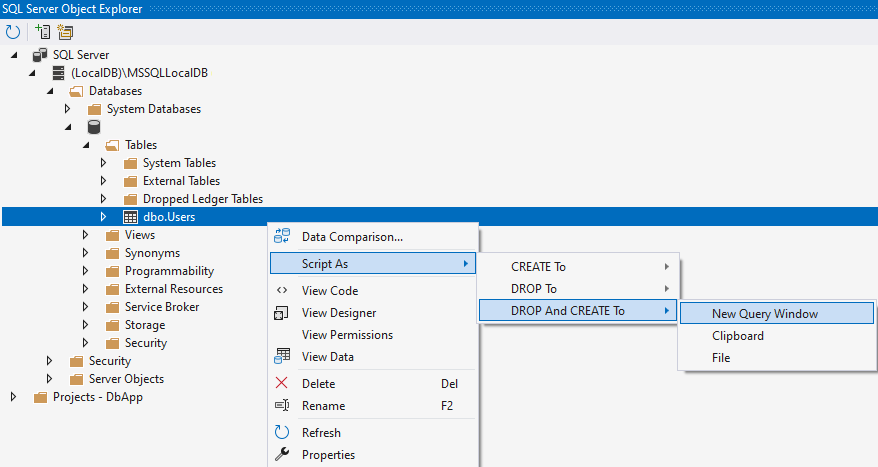Viewport: 878px width, 467px height.
Task: Click the View Code angle-brackets icon
Action: click(282, 290)
